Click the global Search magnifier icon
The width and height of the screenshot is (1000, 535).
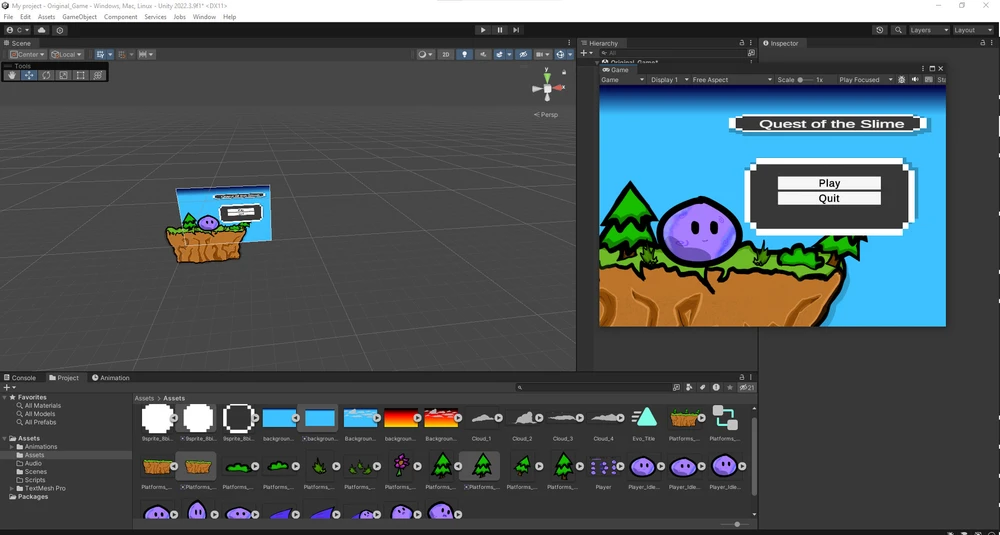pyautogui.click(x=898, y=30)
